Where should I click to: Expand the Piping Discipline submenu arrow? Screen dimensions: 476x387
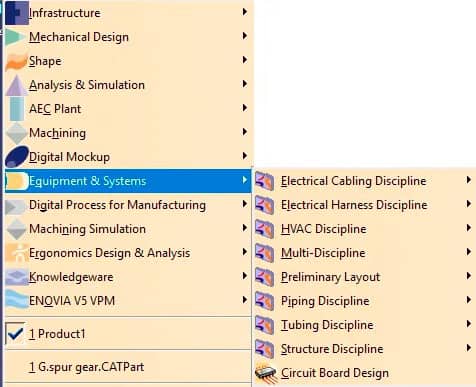468,300
